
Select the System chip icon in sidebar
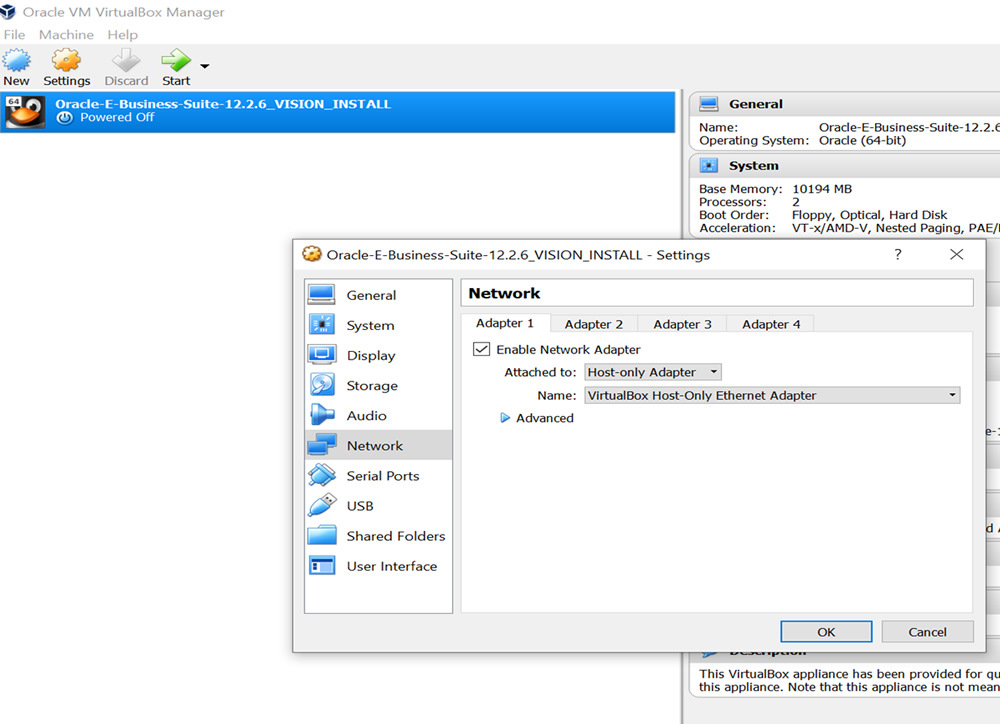click(x=322, y=325)
